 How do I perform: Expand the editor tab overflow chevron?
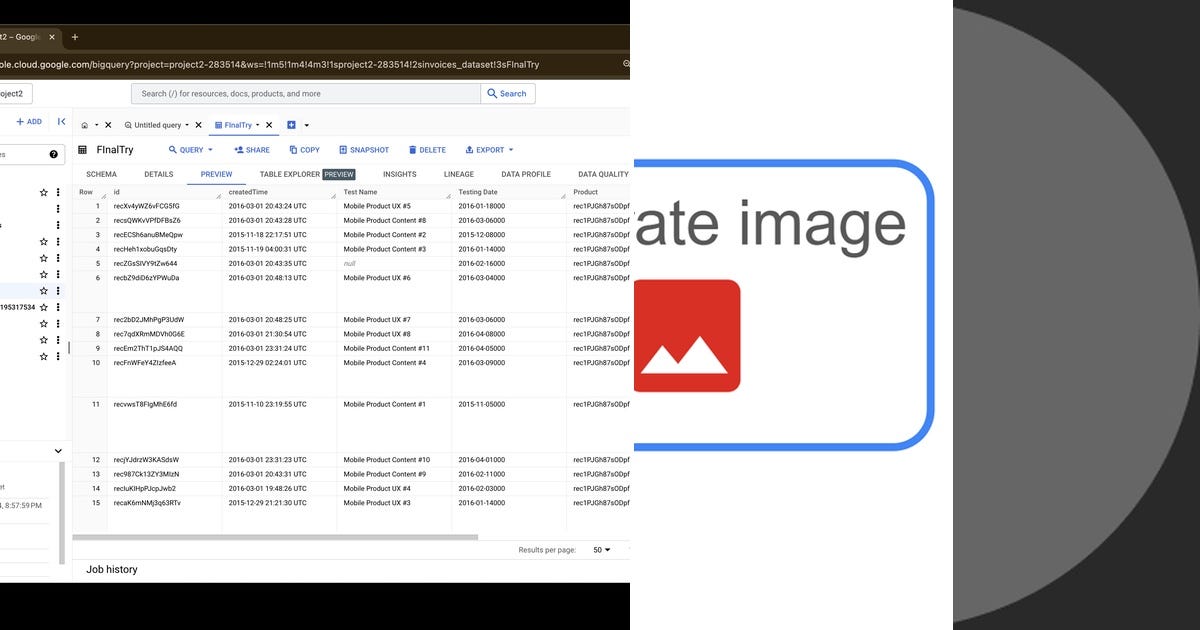[306, 125]
